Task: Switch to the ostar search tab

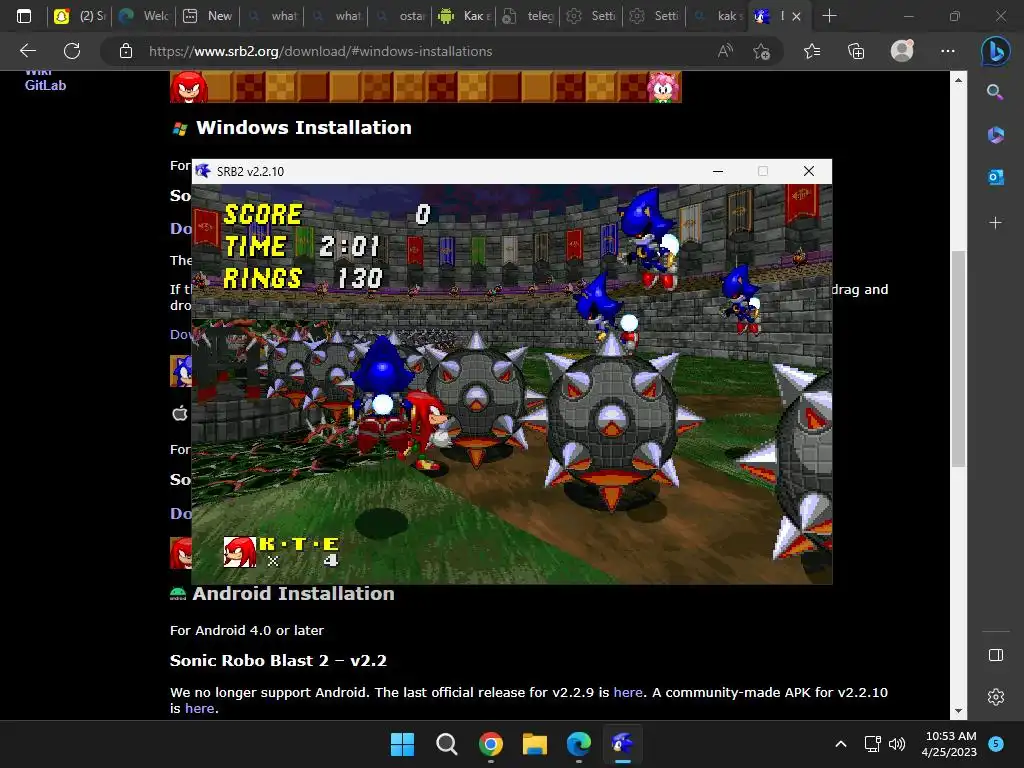Action: pos(400,16)
